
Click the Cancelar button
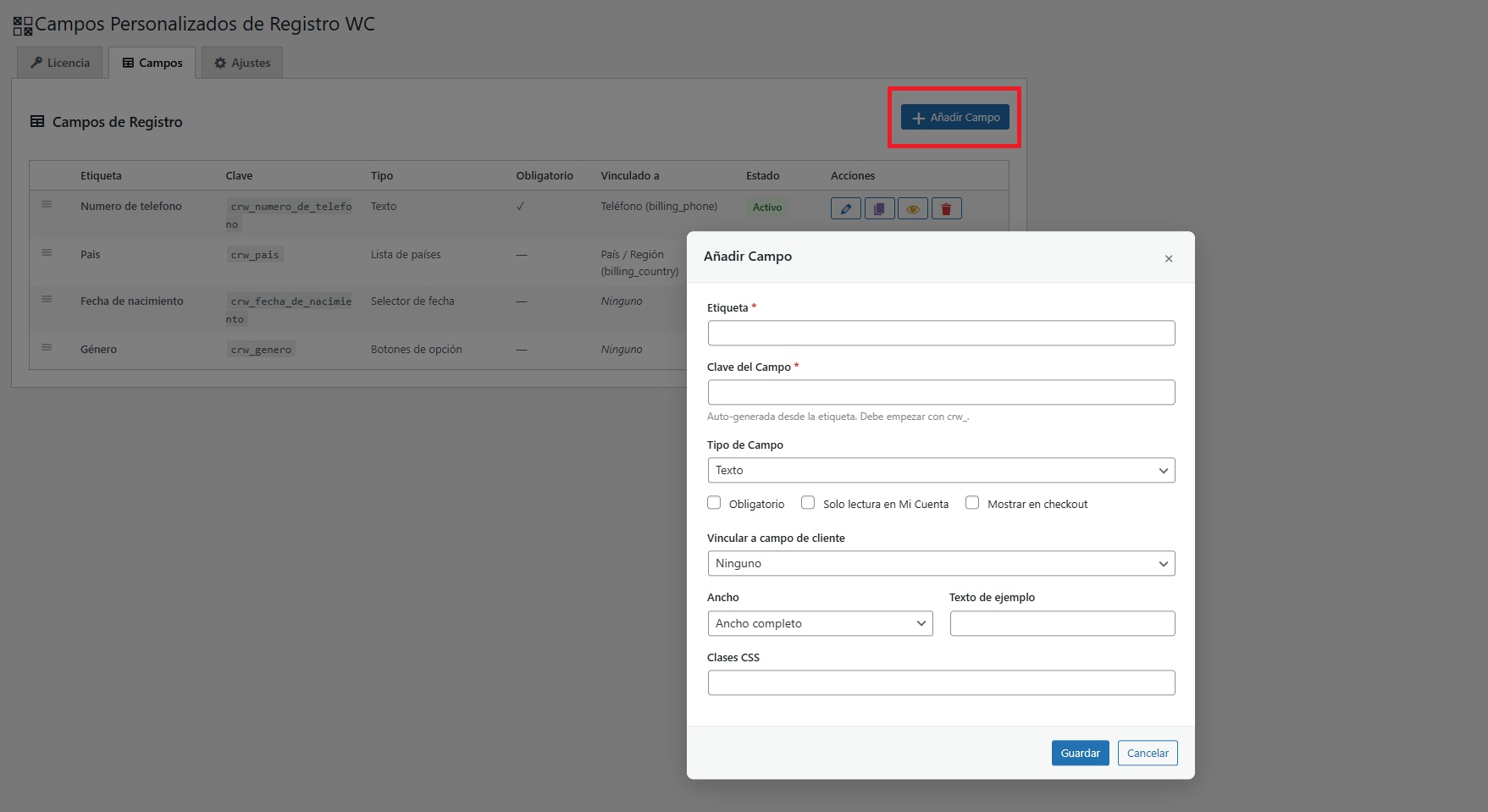click(1147, 753)
